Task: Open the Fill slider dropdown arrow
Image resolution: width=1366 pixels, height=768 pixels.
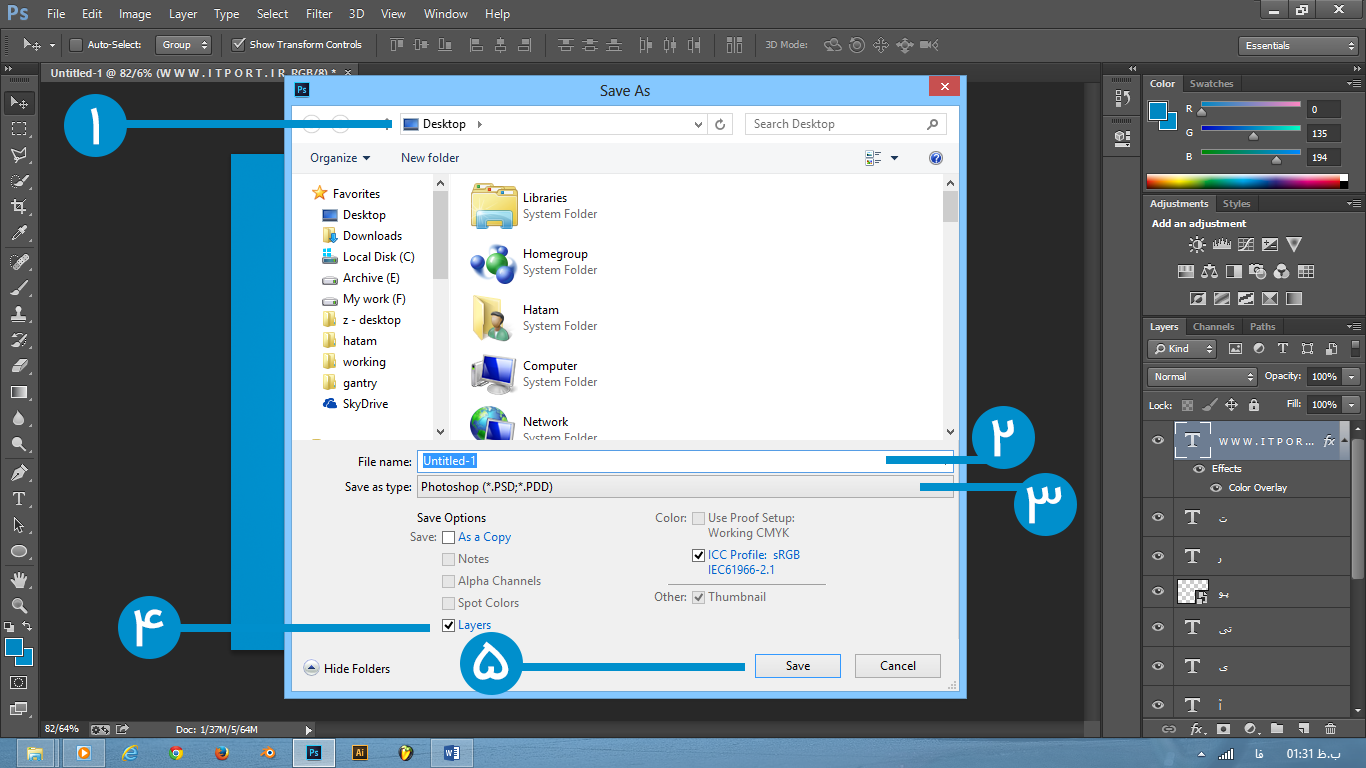Action: click(x=1352, y=405)
